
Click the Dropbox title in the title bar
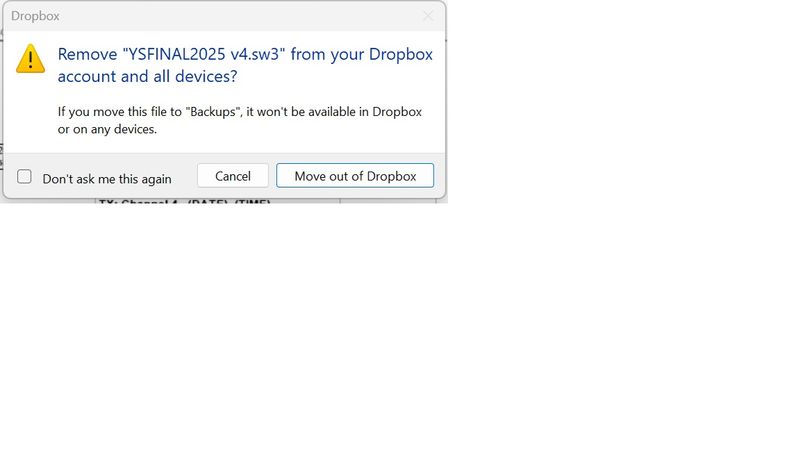pyautogui.click(x=35, y=16)
